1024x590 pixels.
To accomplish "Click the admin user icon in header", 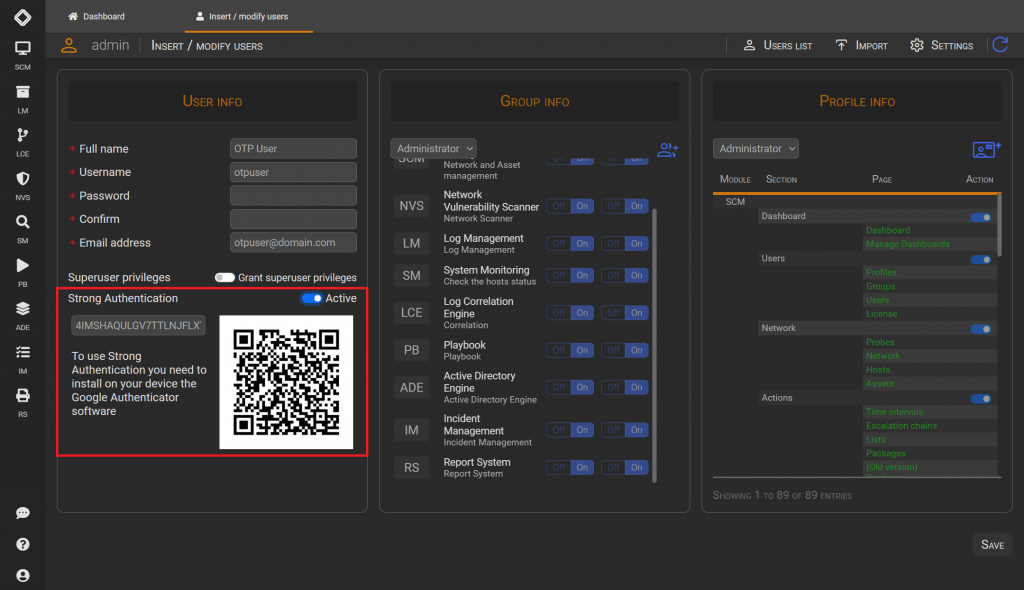I will tap(69, 45).
